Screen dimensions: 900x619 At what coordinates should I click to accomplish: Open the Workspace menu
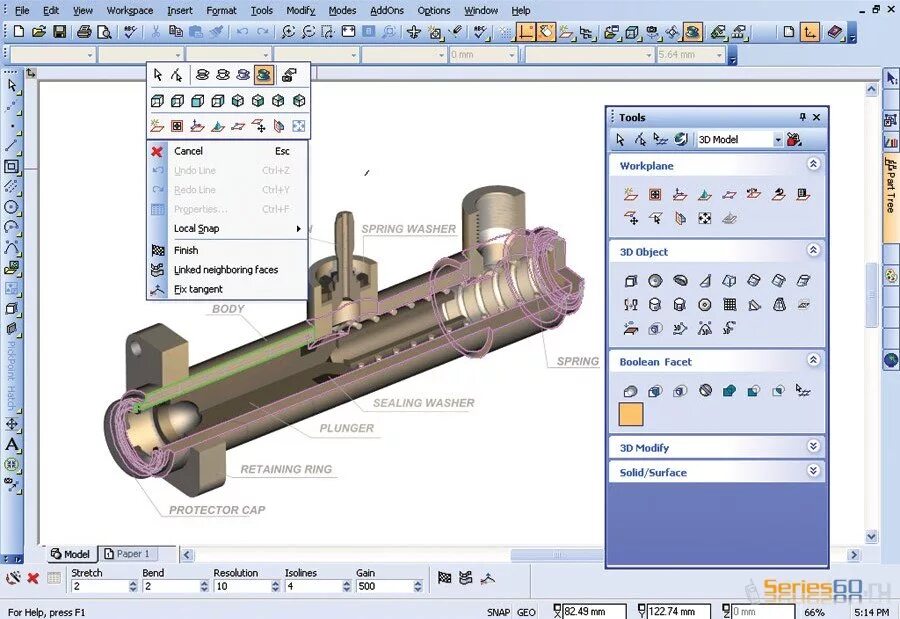pyautogui.click(x=130, y=10)
